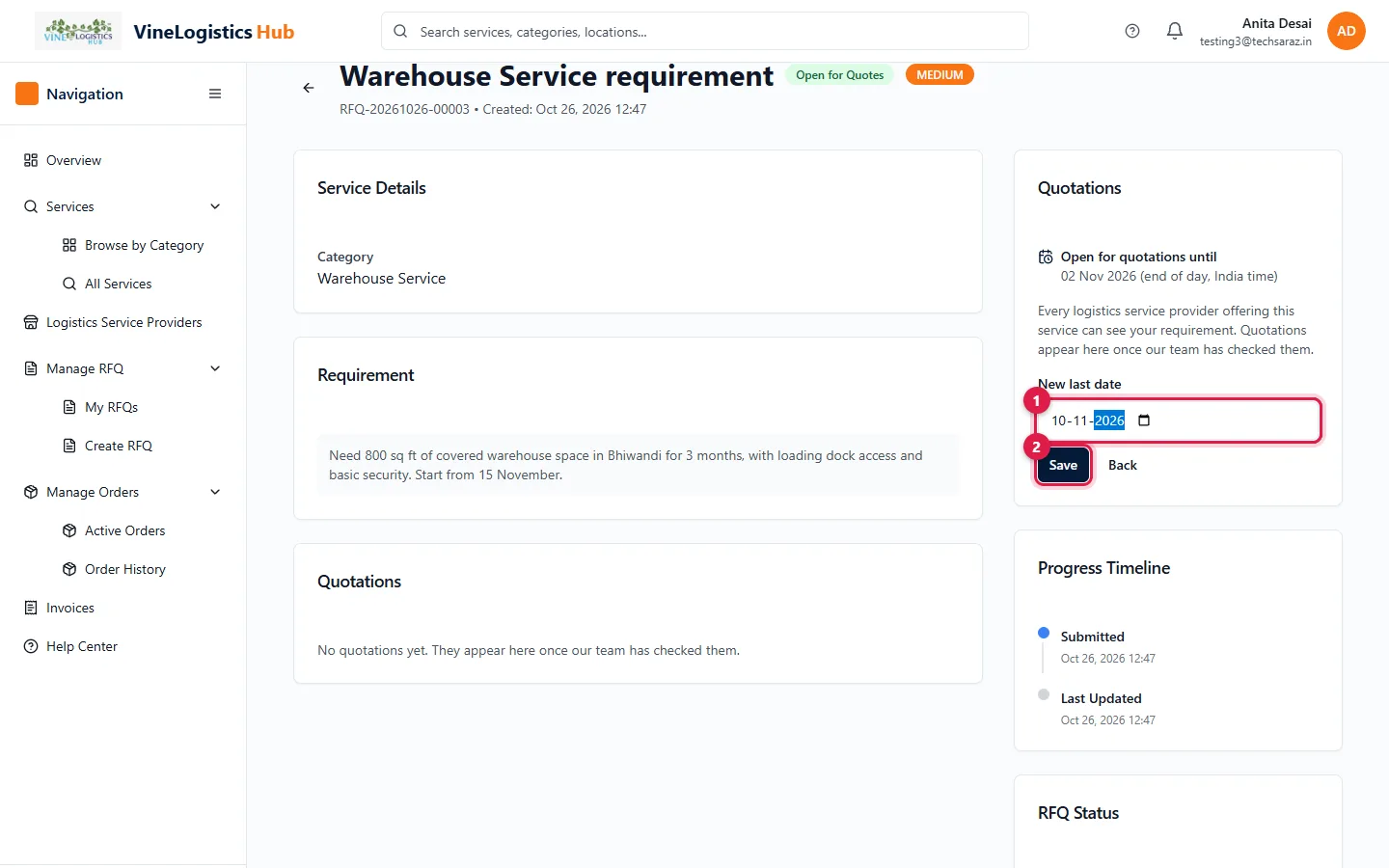The image size is (1389, 868).
Task: Click the calendar picker icon in date field
Action: coord(1144,420)
